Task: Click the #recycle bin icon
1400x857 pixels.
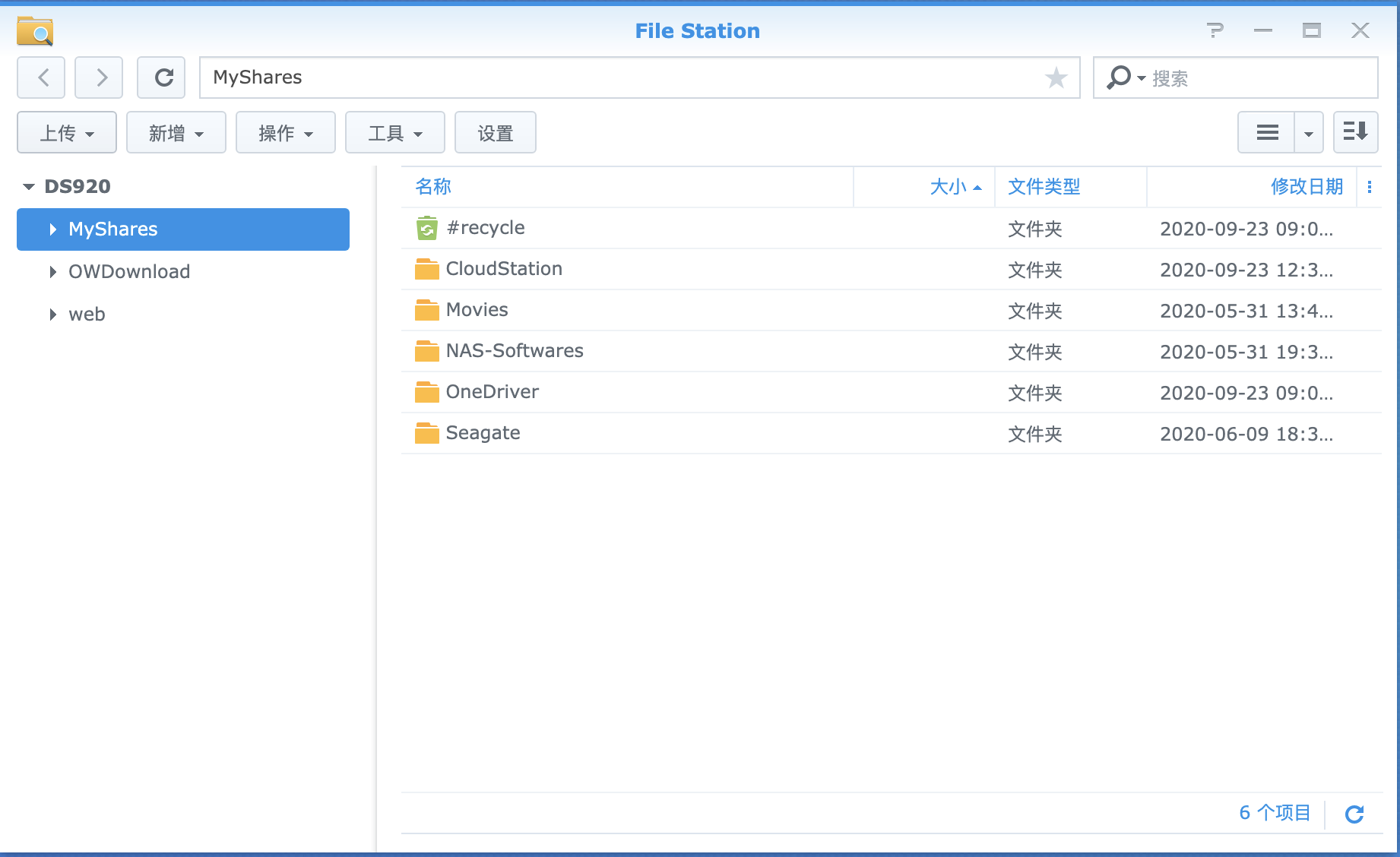Action: pyautogui.click(x=427, y=228)
